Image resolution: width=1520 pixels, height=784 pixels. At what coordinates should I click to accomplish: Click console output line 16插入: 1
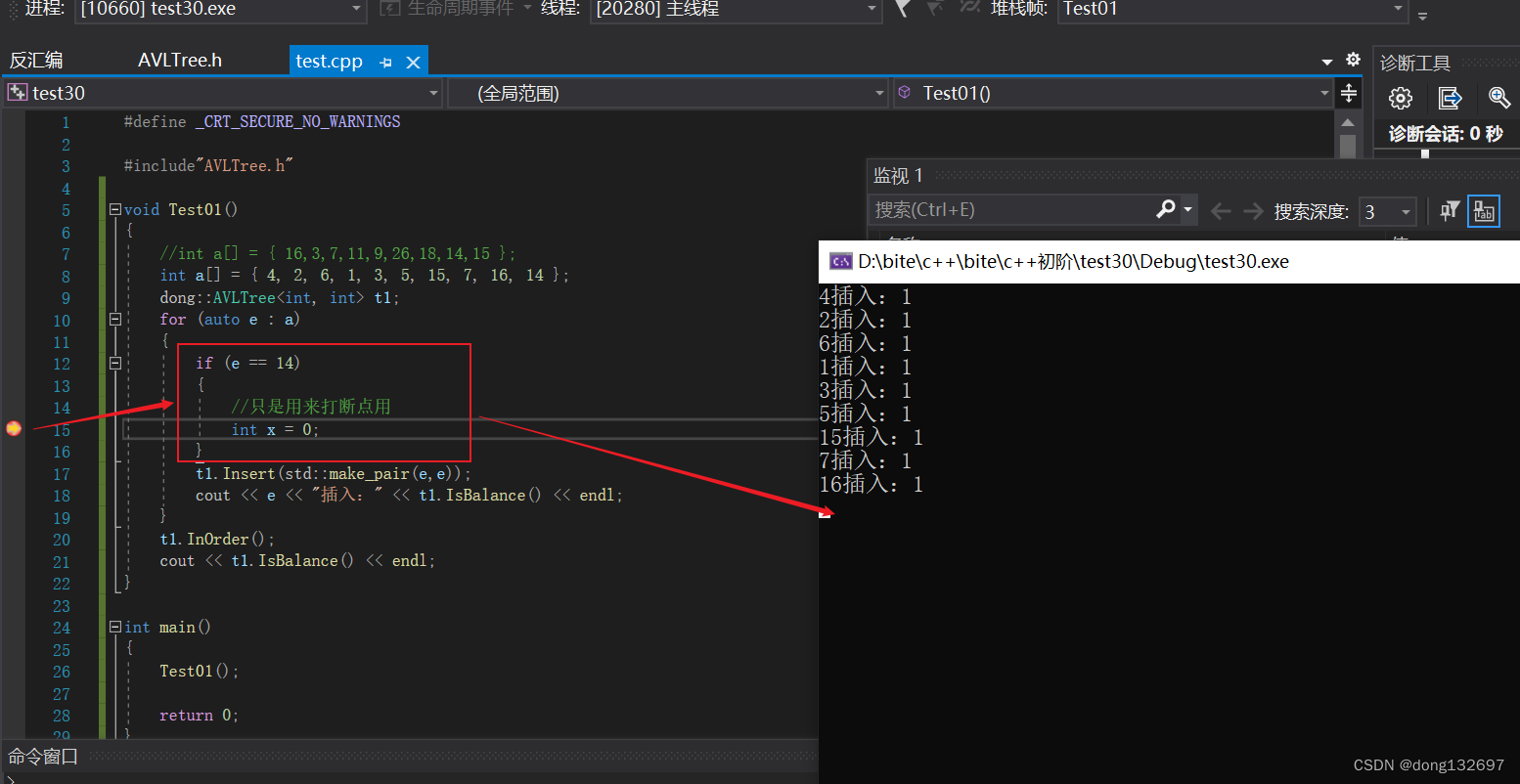pos(871,484)
